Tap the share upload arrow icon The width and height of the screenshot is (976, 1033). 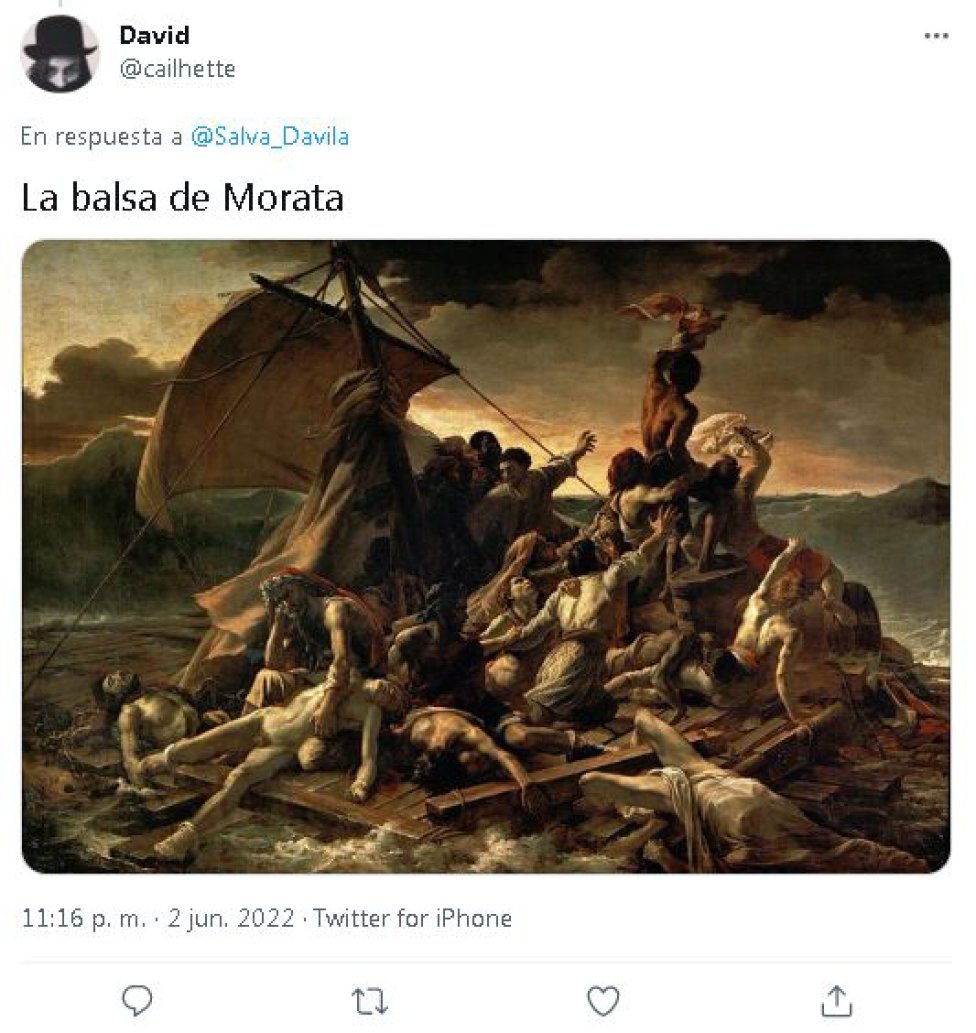point(836,1001)
